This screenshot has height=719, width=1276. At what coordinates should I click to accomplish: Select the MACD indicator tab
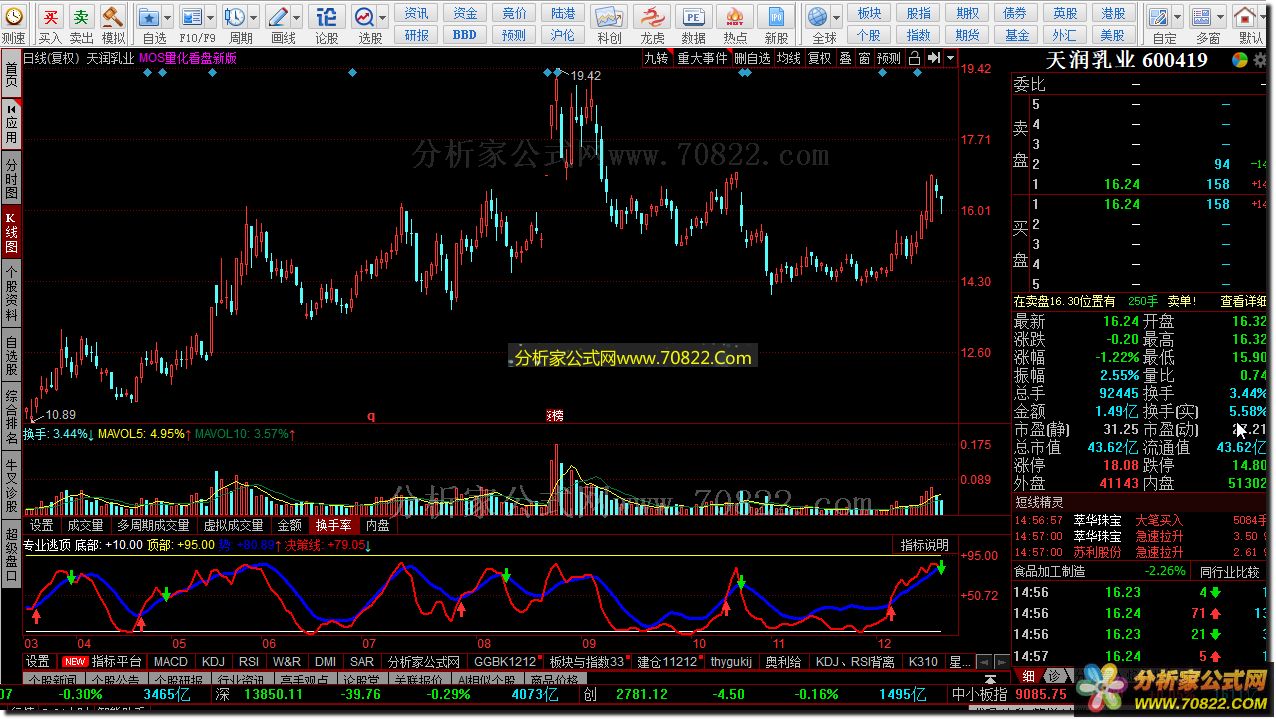[171, 662]
